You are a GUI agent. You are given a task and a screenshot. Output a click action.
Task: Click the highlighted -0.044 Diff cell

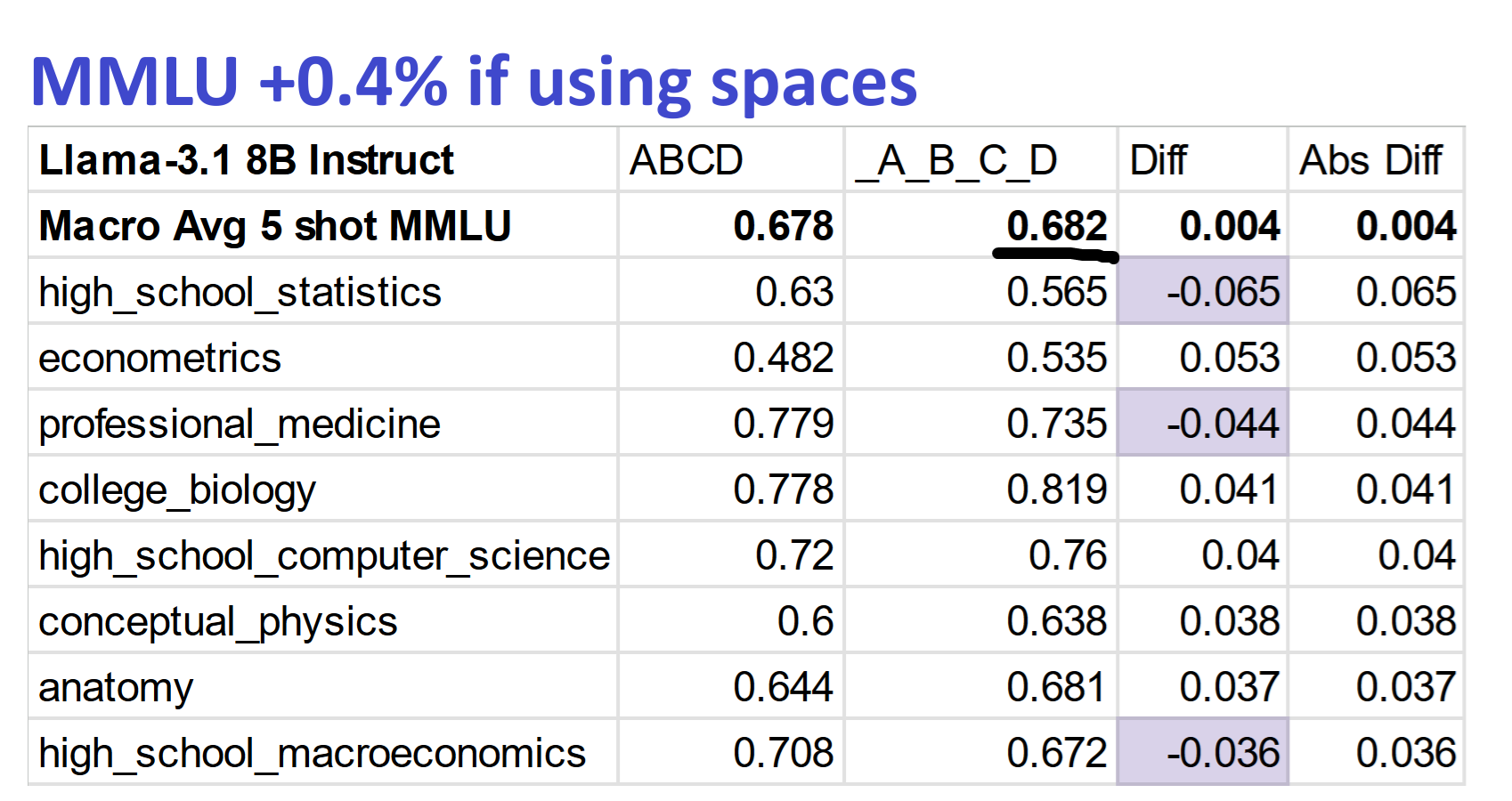[x=1223, y=424]
